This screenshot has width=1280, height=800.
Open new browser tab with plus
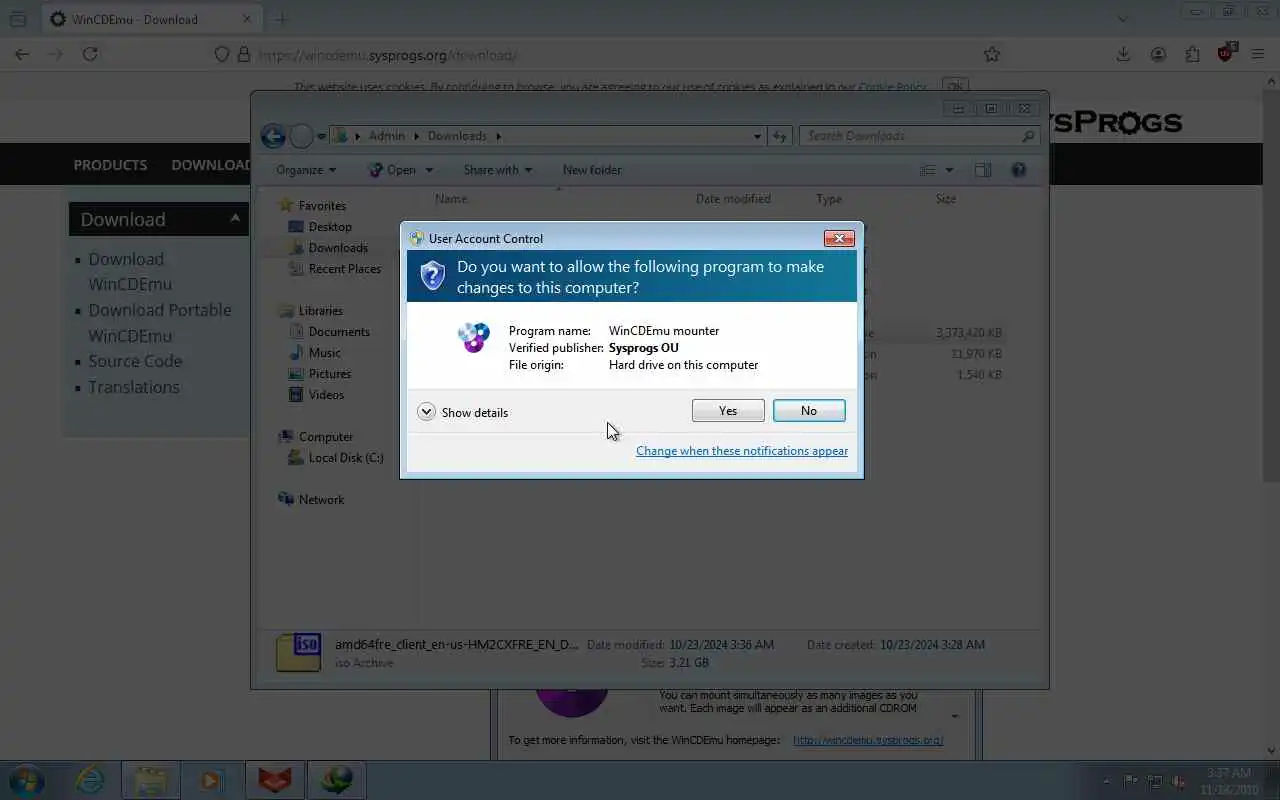coord(281,19)
